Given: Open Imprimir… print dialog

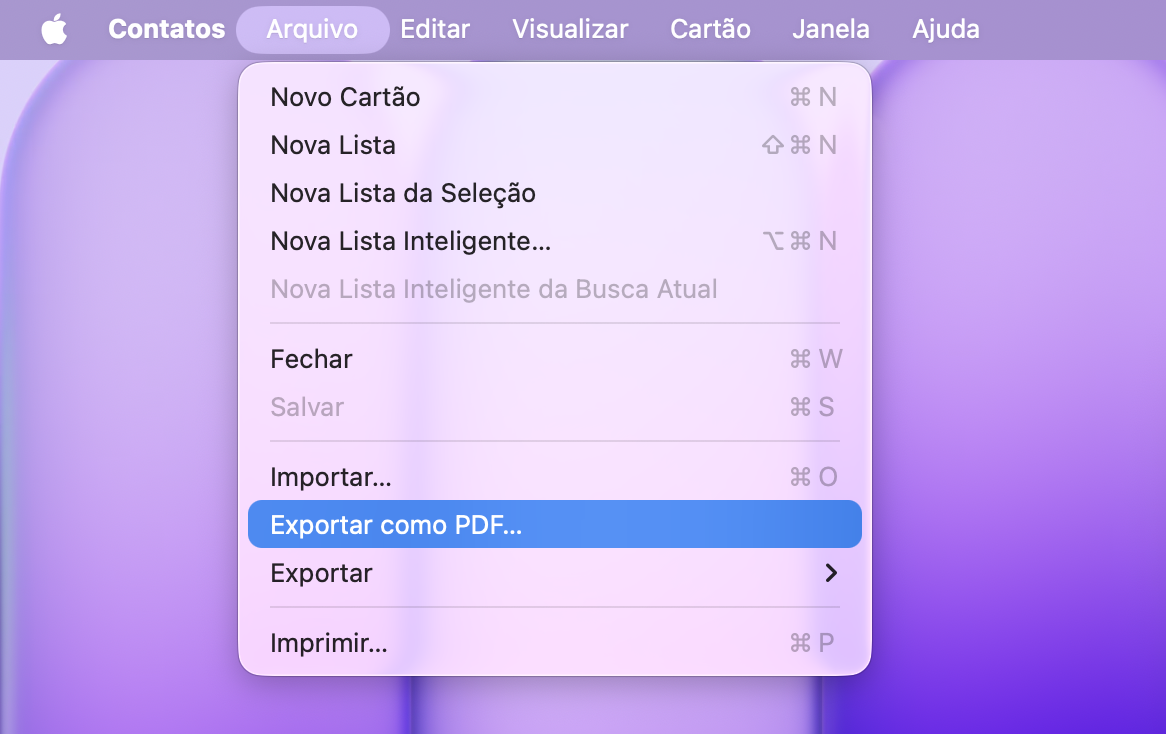Looking at the screenshot, I should pyautogui.click(x=555, y=643).
